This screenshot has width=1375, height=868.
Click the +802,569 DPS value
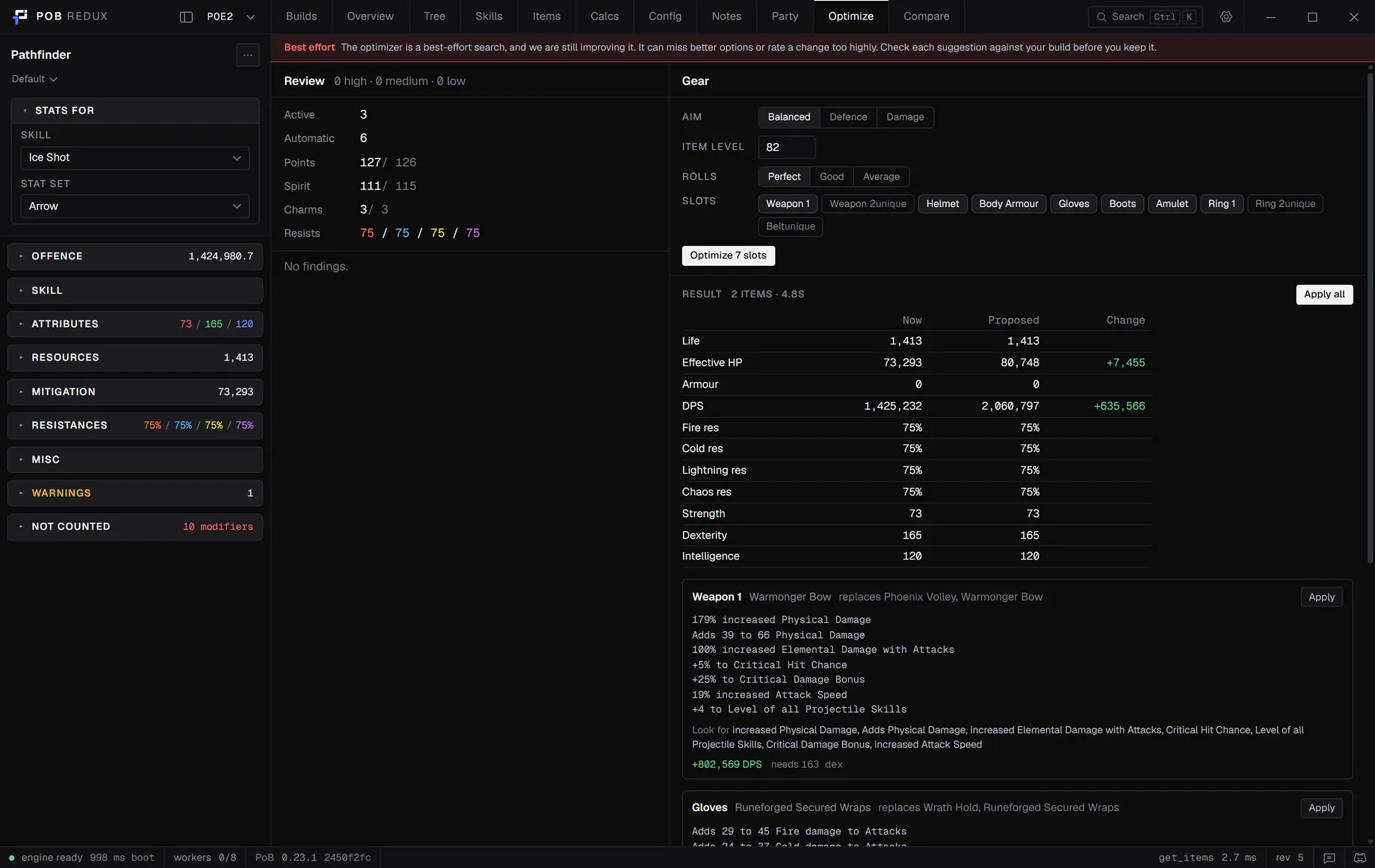[726, 764]
